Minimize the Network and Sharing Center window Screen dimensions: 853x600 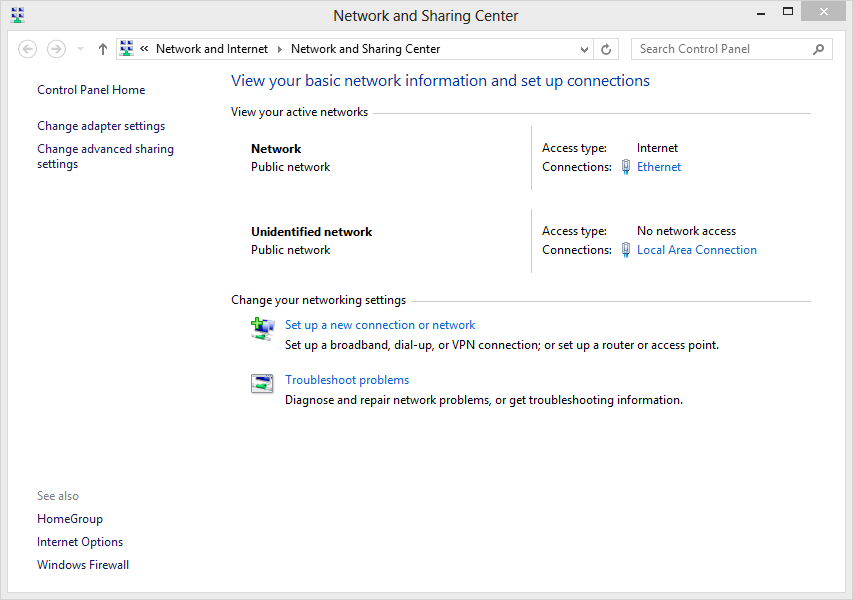[761, 13]
